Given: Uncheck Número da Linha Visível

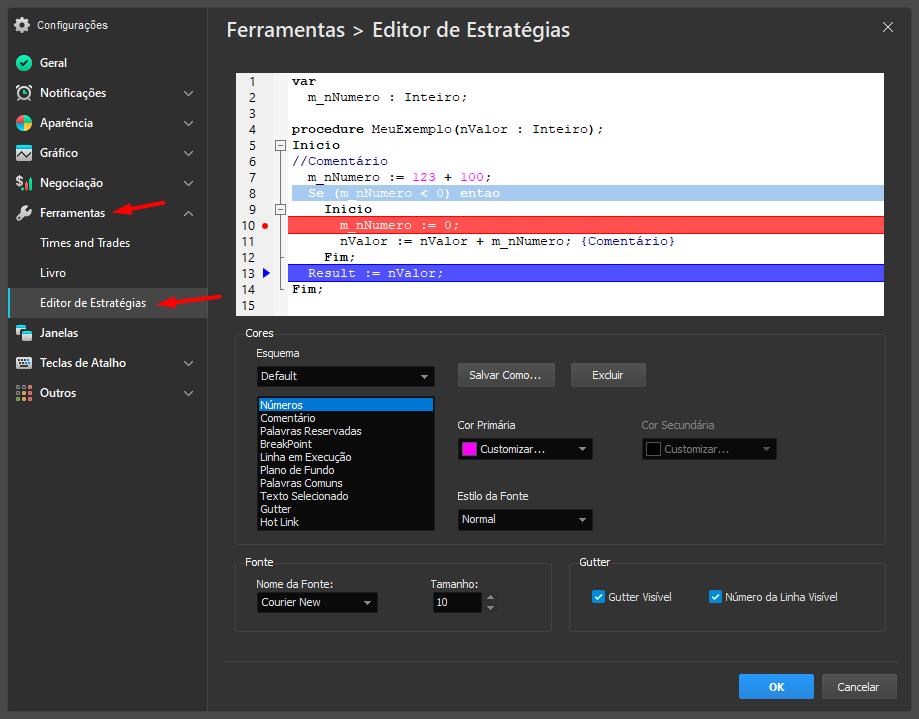Looking at the screenshot, I should 715,597.
